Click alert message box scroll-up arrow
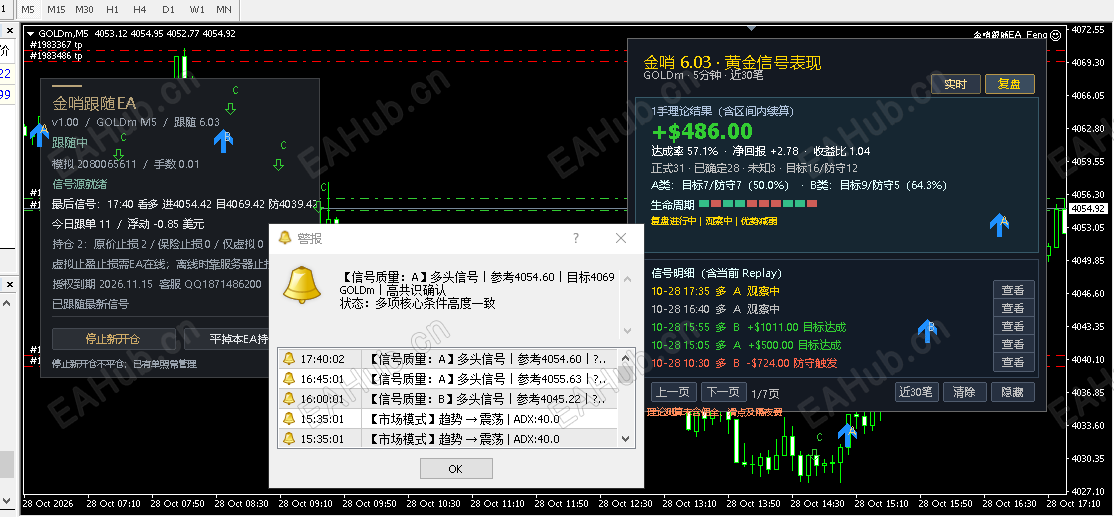Image resolution: width=1114 pixels, height=517 pixels. [x=627, y=279]
